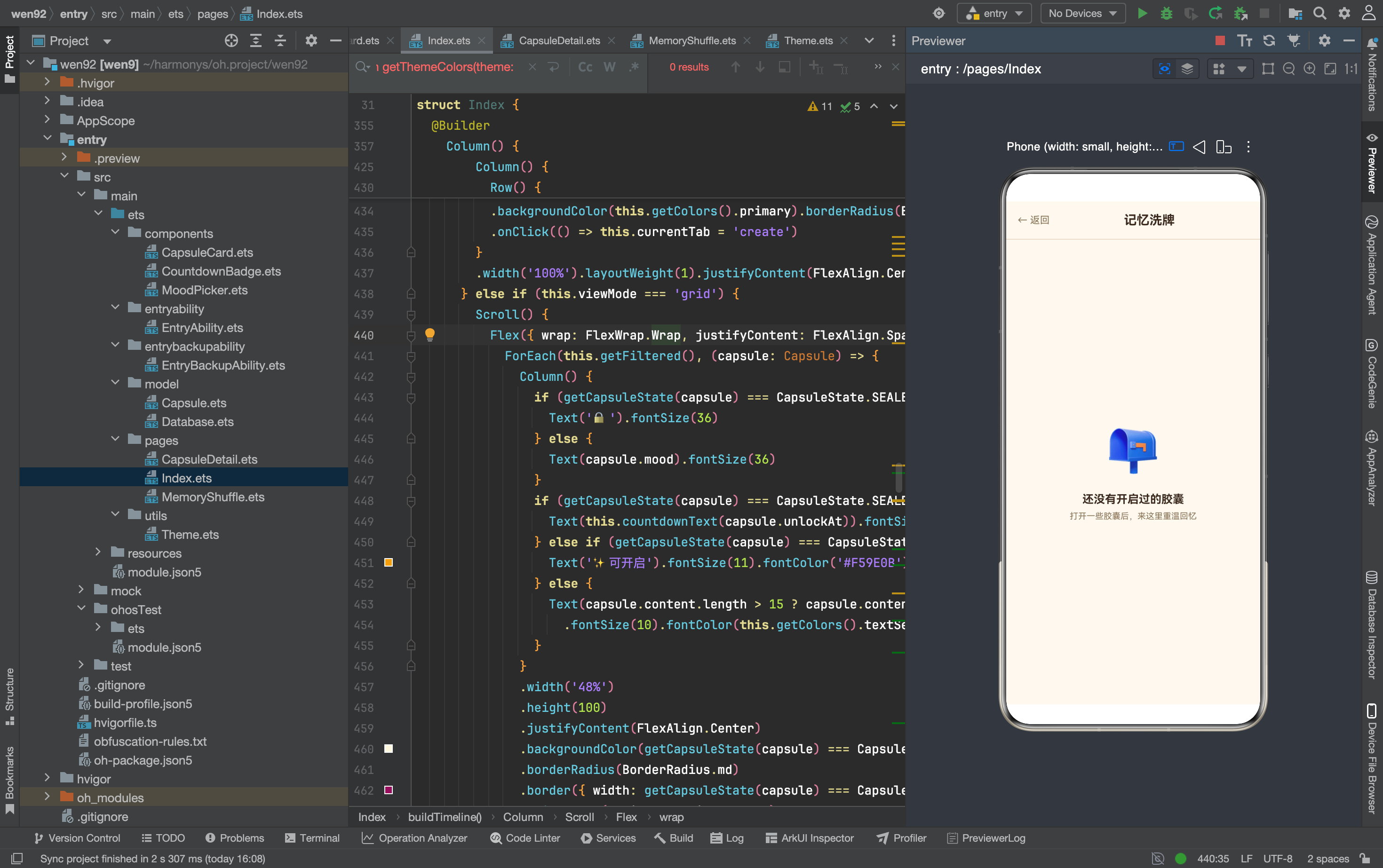Toggle the Bookmarks tool window
This screenshot has height=868, width=1383.
click(x=10, y=779)
